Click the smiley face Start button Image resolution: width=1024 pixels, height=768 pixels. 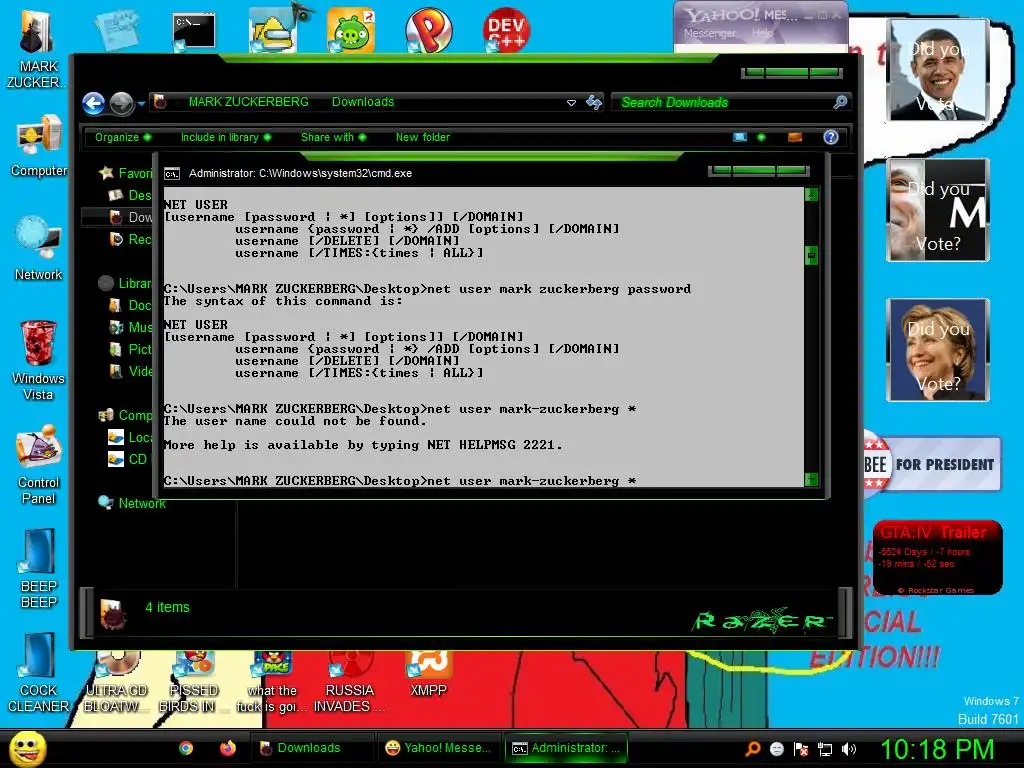(x=27, y=748)
